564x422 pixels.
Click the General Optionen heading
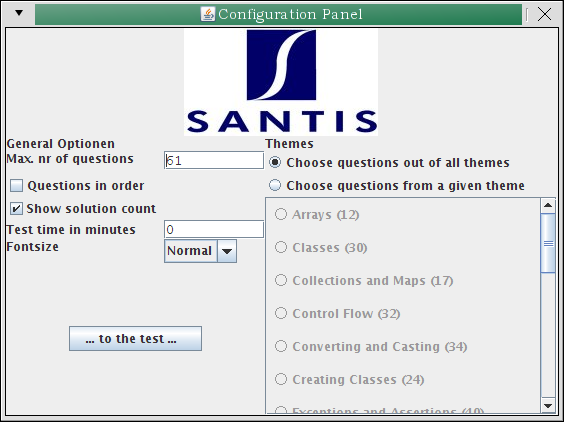(60, 144)
